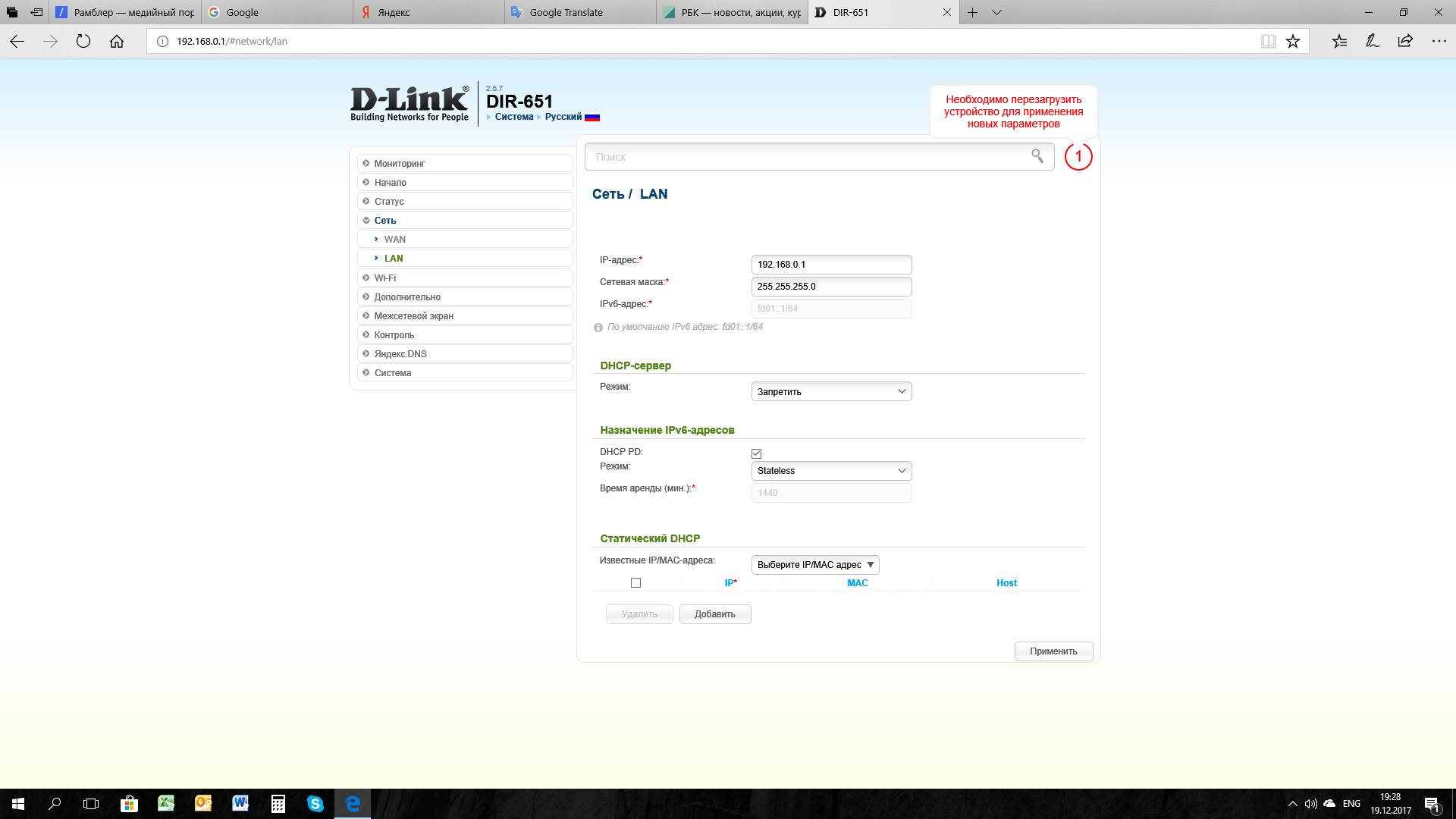This screenshot has width=1456, height=819.
Task: Open the browser home page icon
Action: (116, 41)
